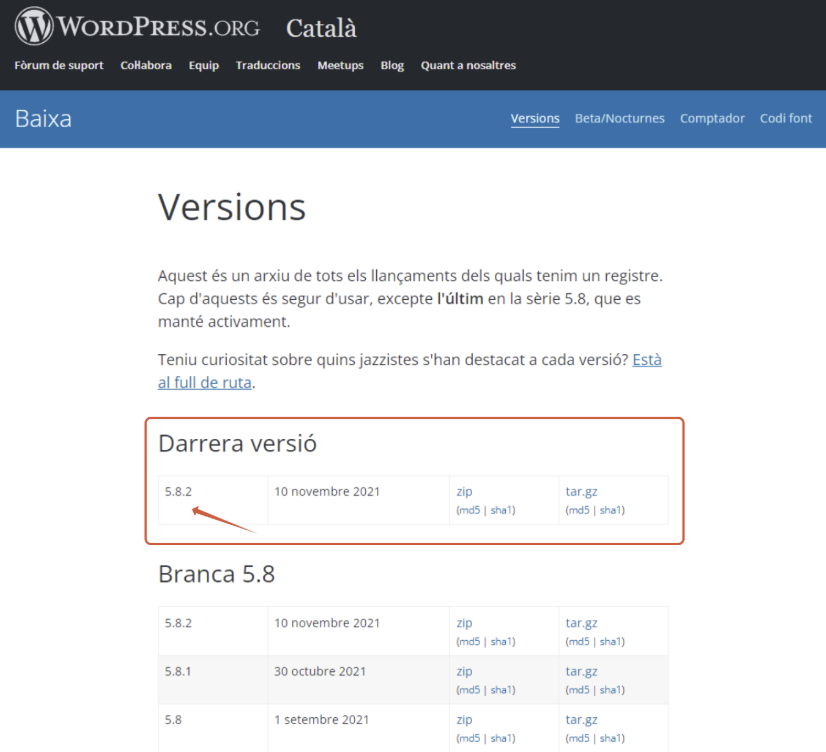Image resolution: width=826 pixels, height=752 pixels.
Task: Open the Català site title link
Action: pyautogui.click(x=321, y=28)
